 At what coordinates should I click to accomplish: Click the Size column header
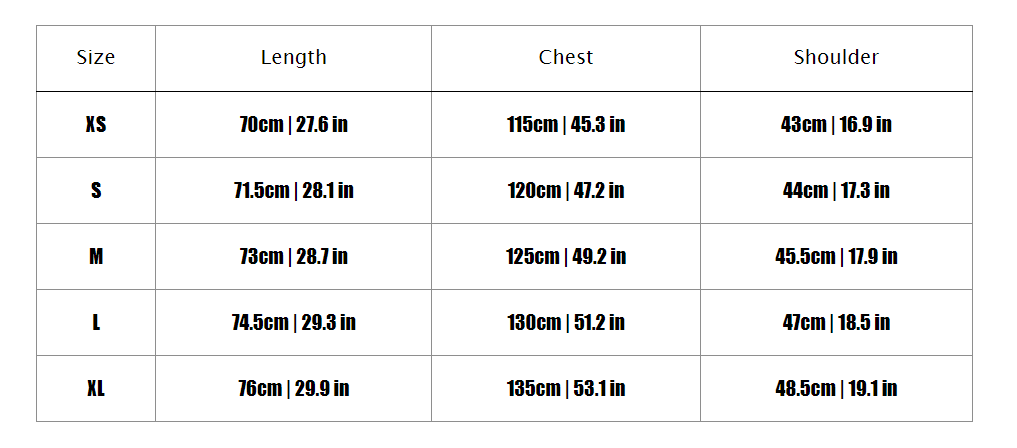tap(96, 58)
